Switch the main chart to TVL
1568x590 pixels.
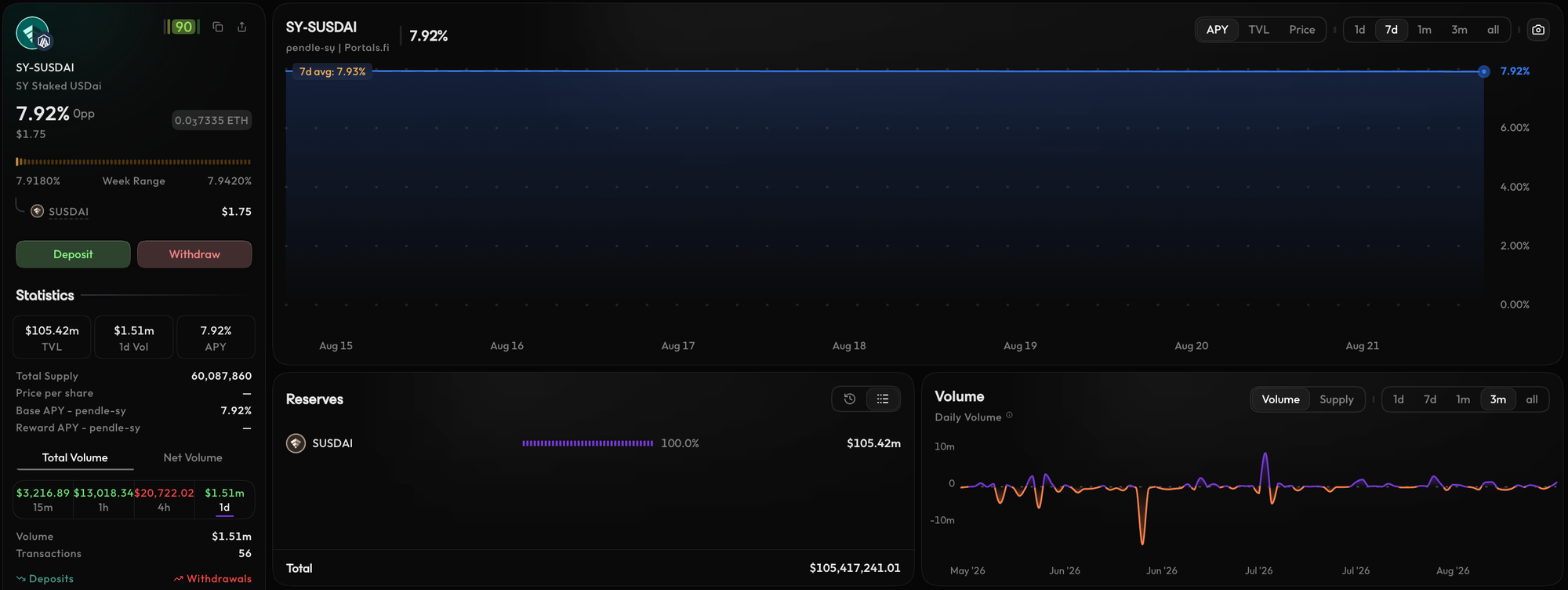click(1259, 30)
